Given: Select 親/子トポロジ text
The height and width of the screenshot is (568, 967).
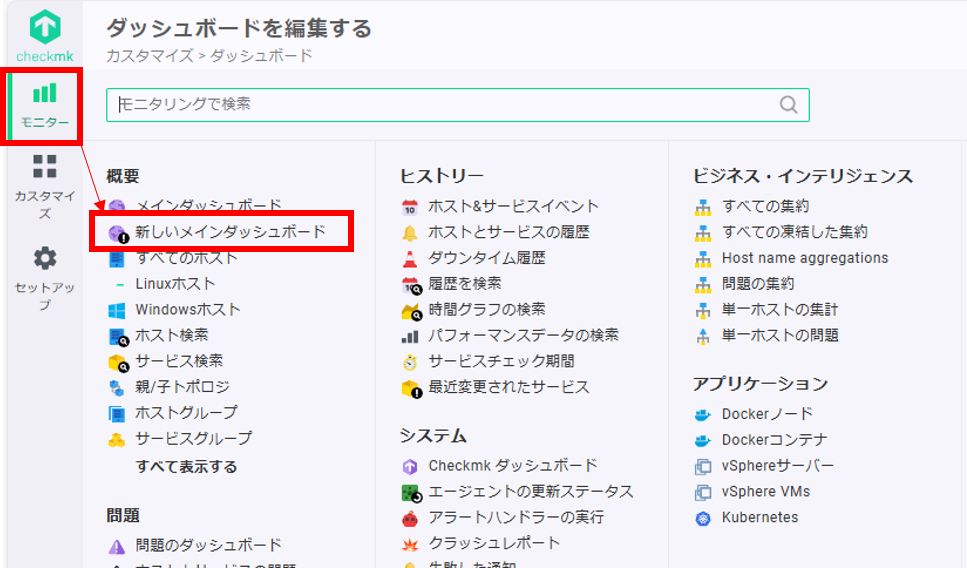Looking at the screenshot, I should click(x=183, y=387).
